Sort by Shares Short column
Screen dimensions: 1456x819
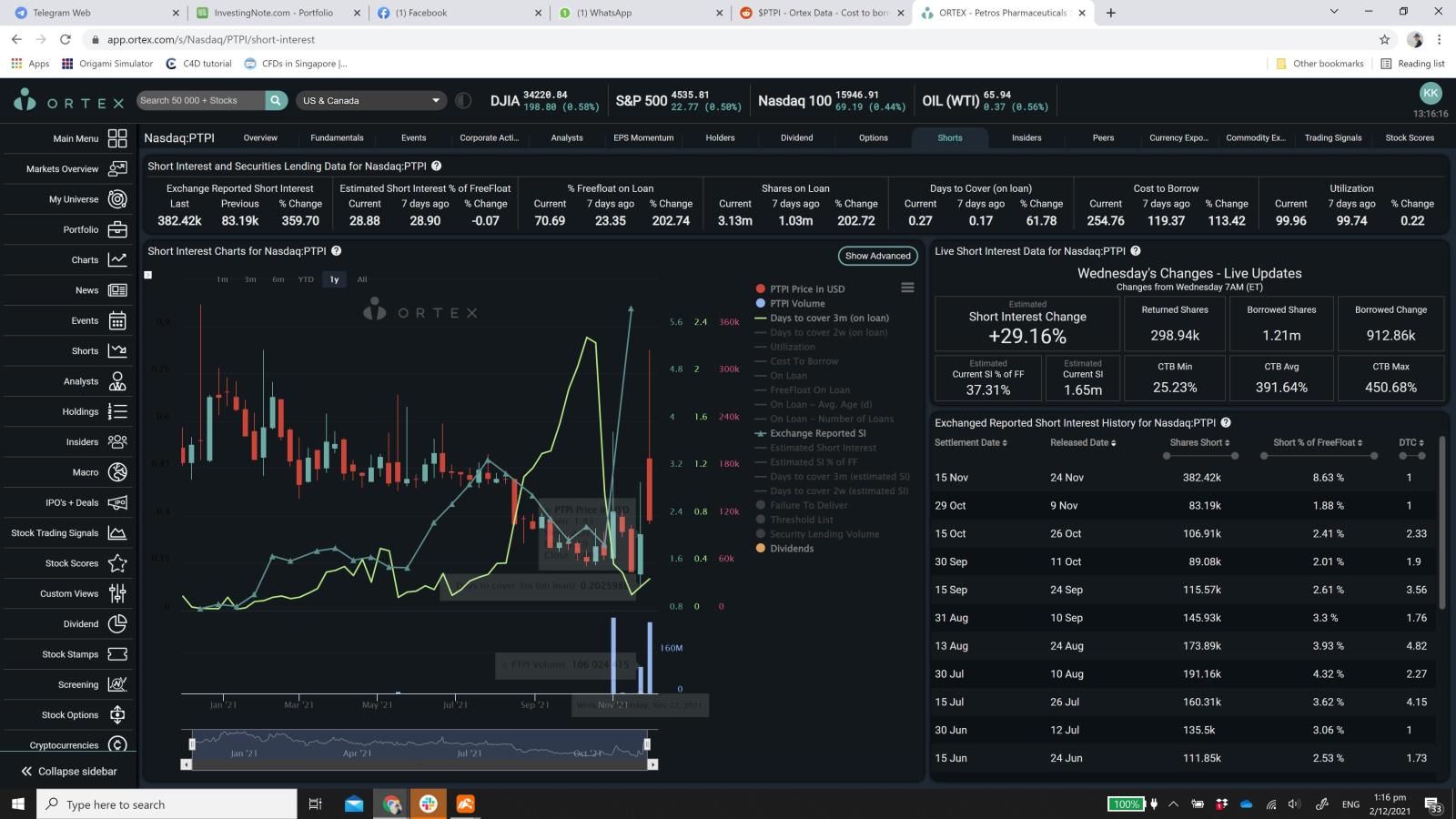point(1199,442)
